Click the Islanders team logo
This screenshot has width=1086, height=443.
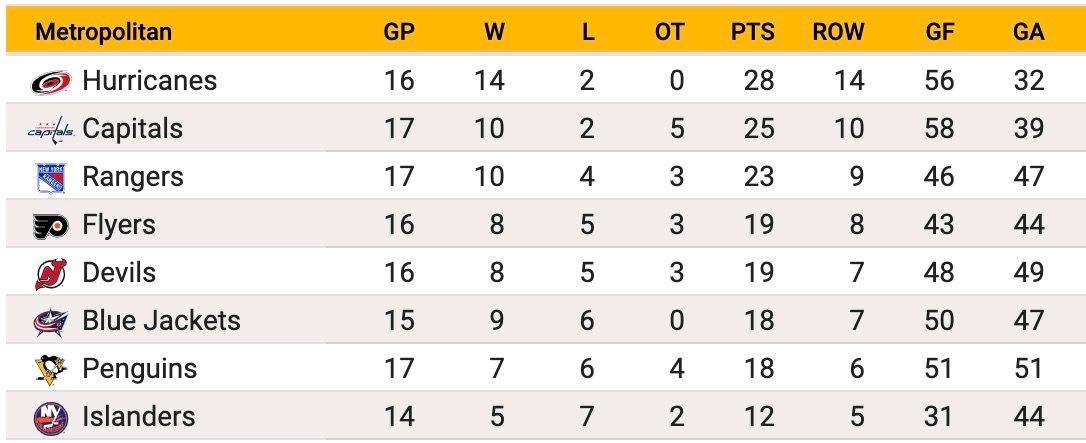click(51, 417)
